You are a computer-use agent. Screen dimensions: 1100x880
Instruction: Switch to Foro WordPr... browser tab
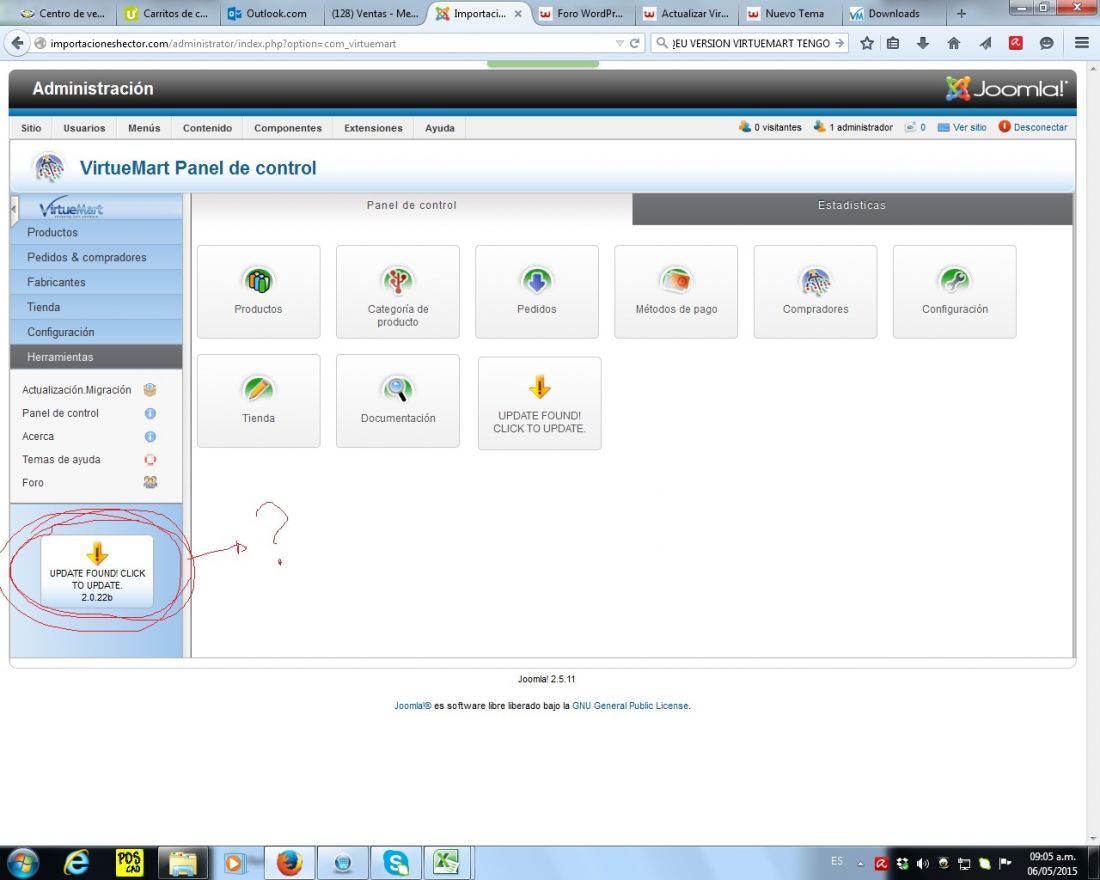tap(584, 13)
